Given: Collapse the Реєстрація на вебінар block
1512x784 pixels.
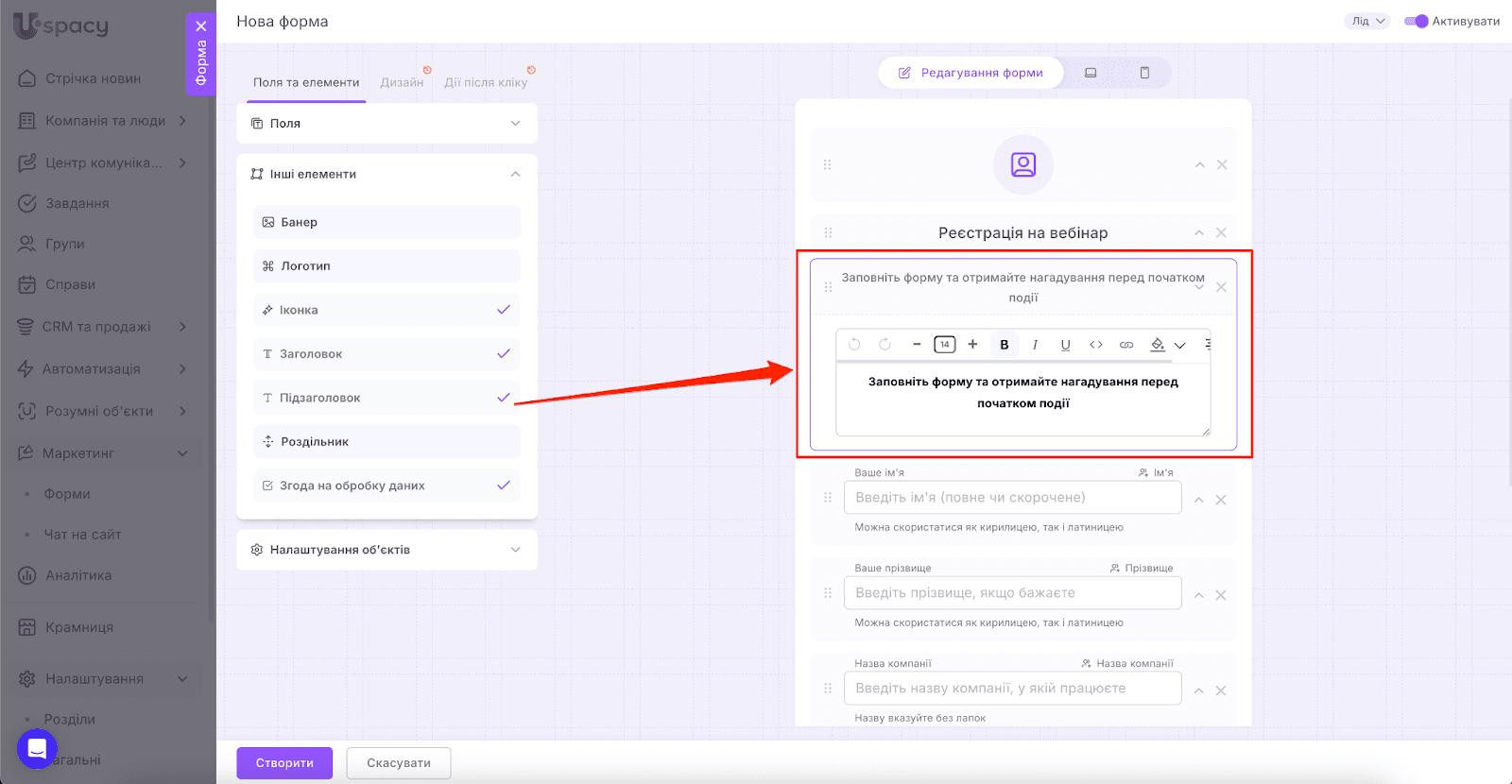Looking at the screenshot, I should tap(1199, 232).
